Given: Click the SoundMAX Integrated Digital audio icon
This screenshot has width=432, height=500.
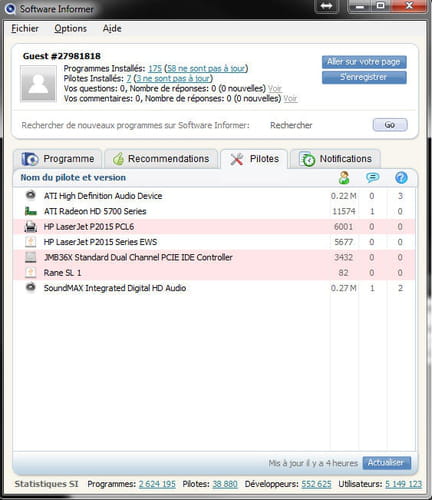Looking at the screenshot, I should point(31,287).
